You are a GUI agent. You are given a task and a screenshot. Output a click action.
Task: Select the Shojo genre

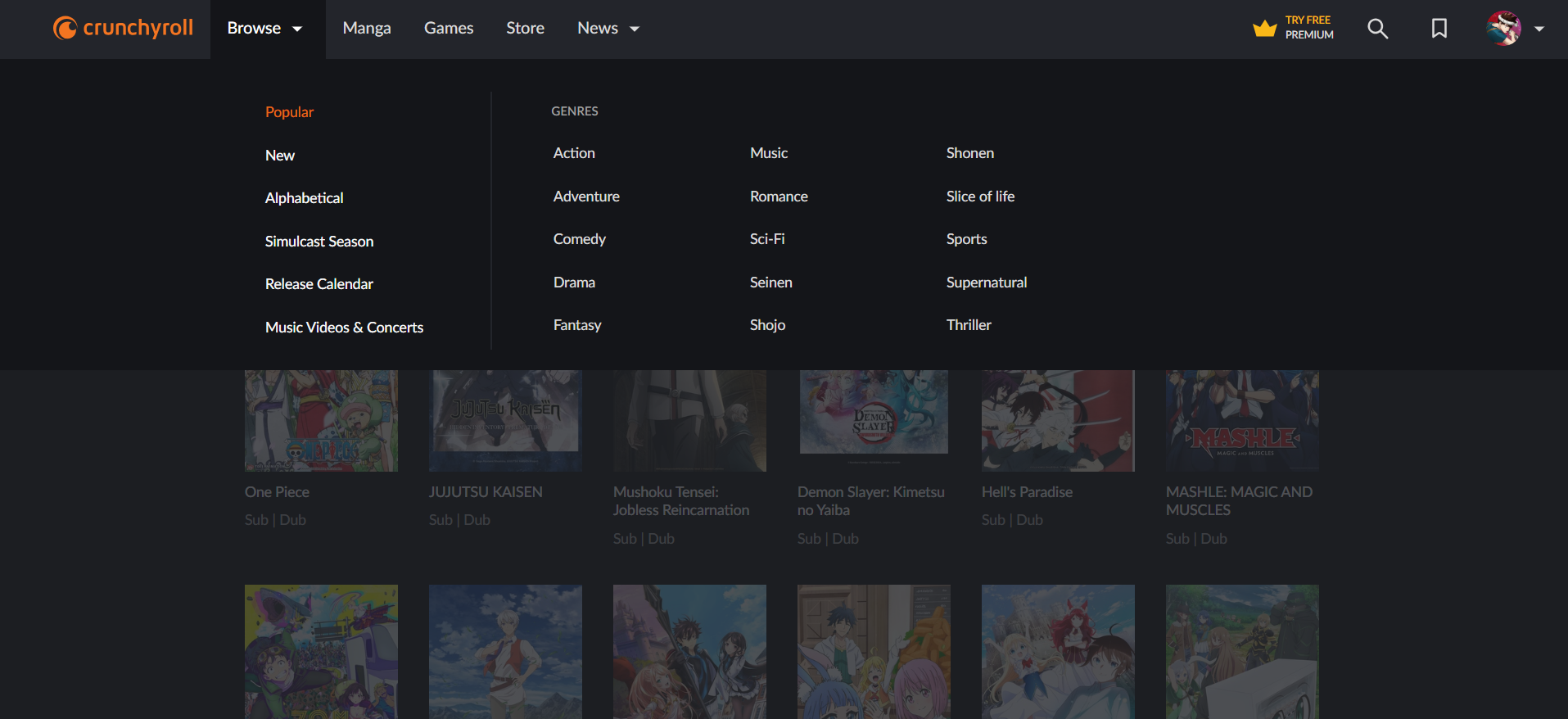[x=767, y=325]
